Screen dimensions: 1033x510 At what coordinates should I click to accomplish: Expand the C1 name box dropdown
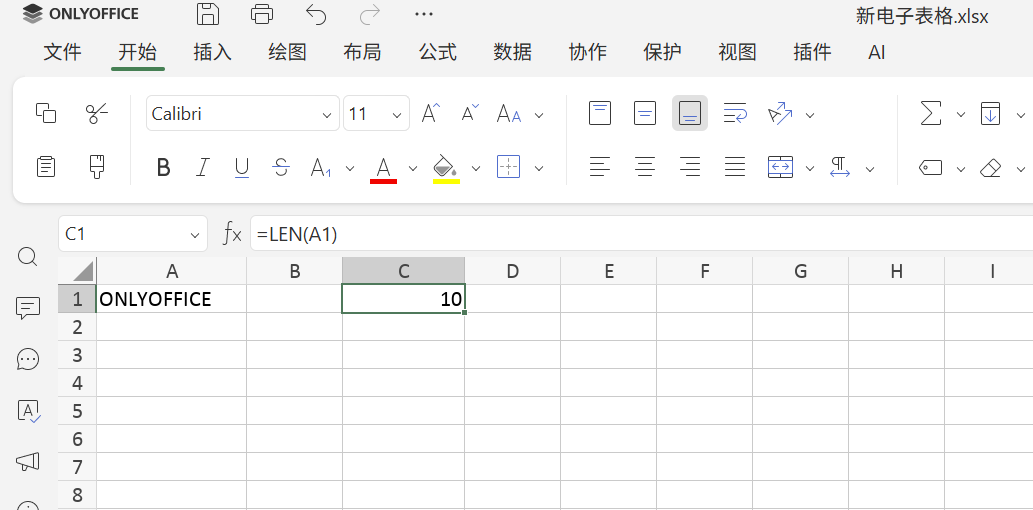point(194,235)
